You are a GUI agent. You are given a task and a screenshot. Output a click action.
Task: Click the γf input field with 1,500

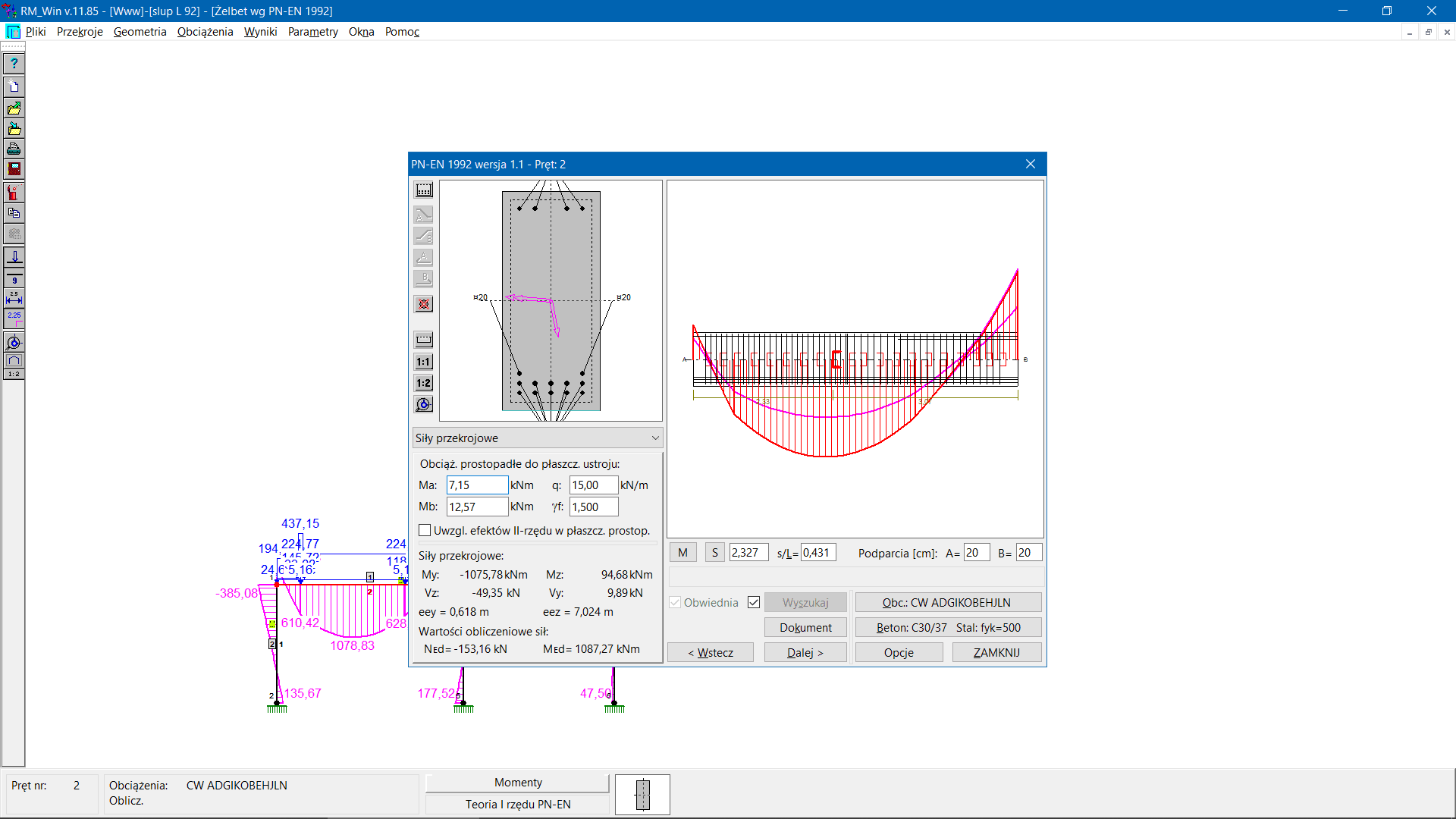594,507
